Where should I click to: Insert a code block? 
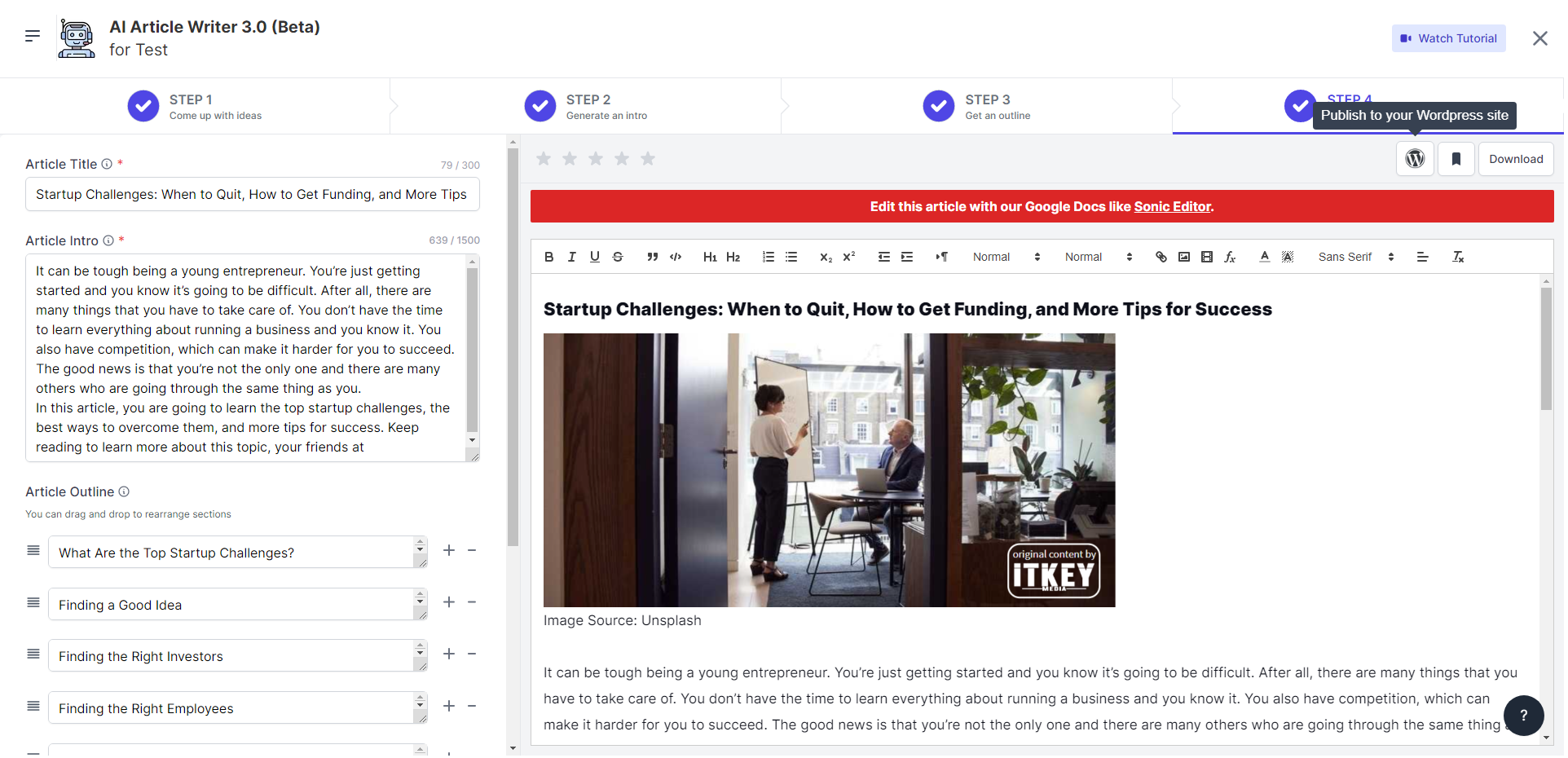(676, 257)
